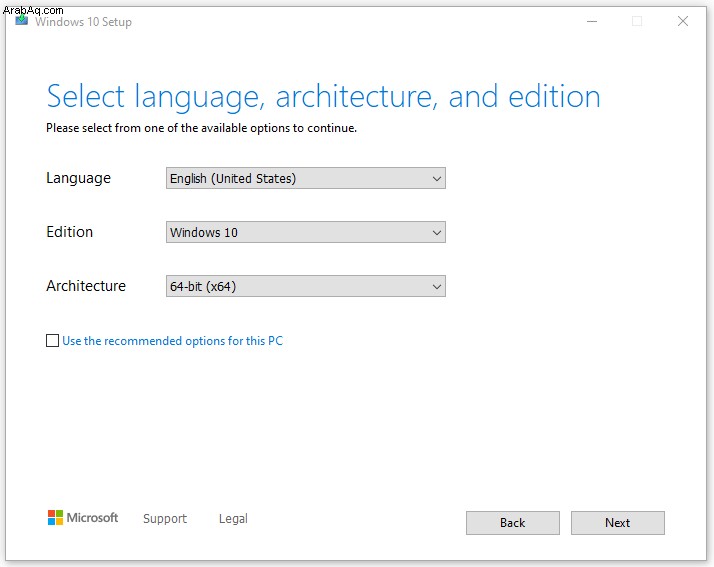Click the chevron arrow of Architecture box
Viewport: 714px width, 567px height.
(x=437, y=286)
